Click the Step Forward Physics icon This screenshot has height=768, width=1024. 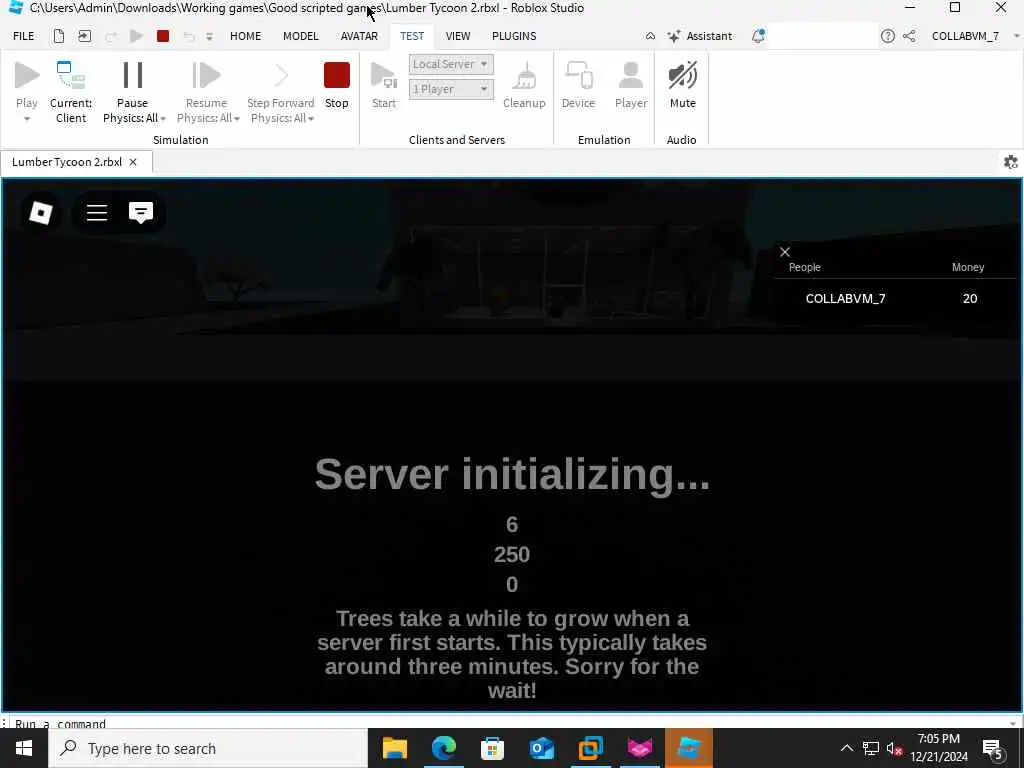[x=281, y=75]
